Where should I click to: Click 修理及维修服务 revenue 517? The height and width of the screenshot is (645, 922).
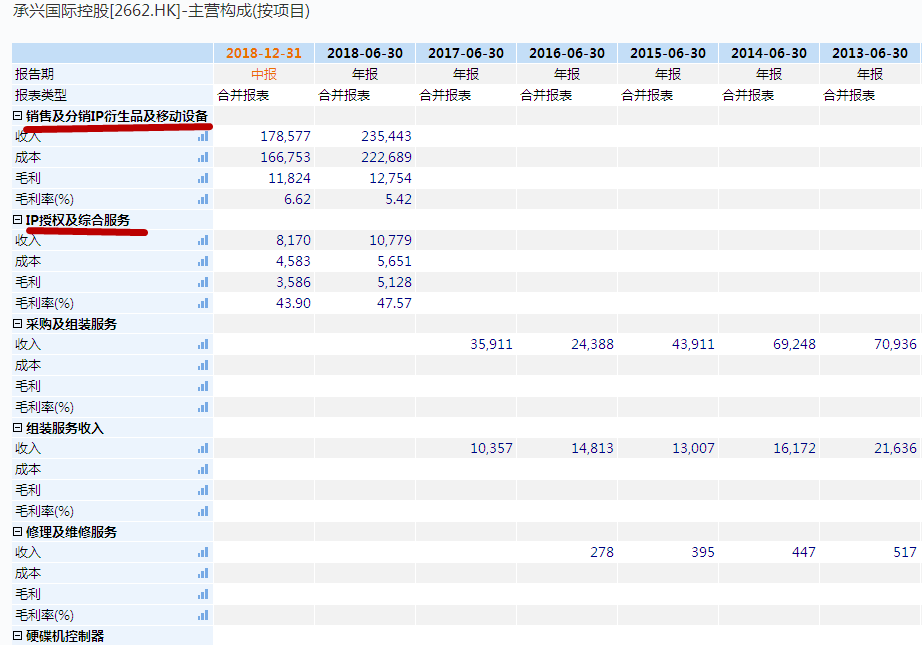[x=905, y=553]
